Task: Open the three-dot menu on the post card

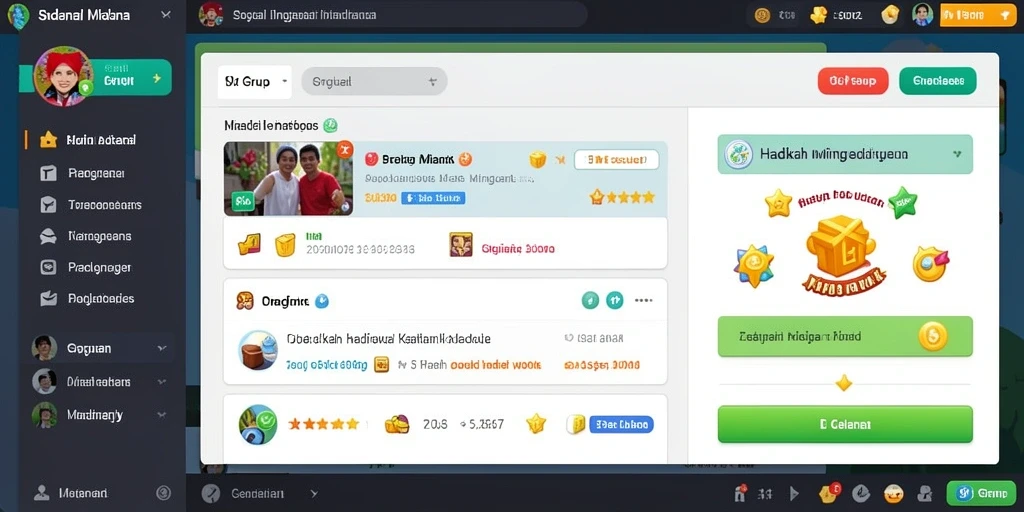Action: 644,300
